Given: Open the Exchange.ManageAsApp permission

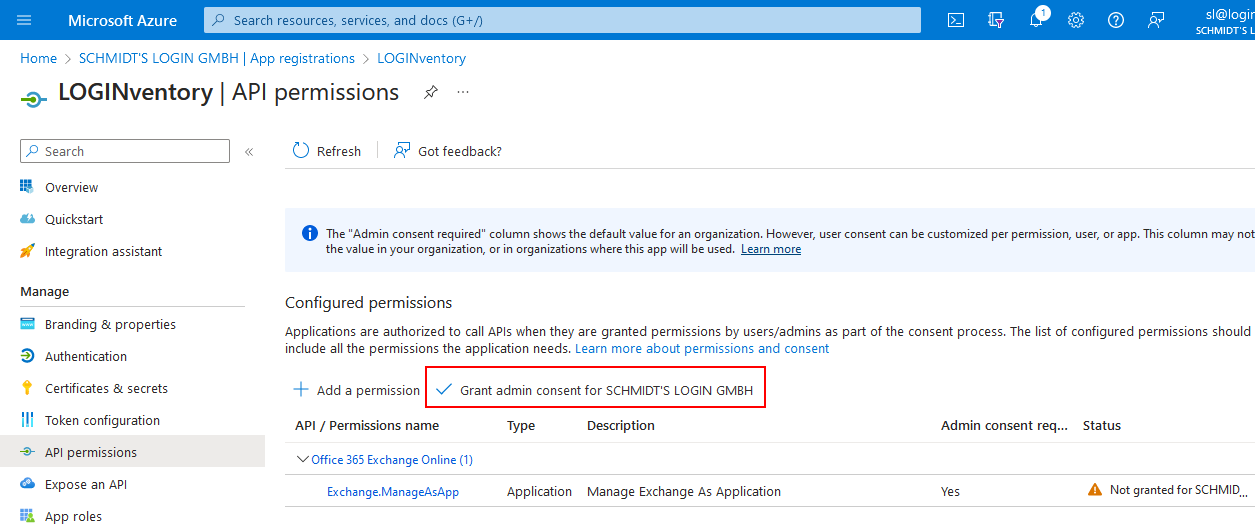Looking at the screenshot, I should click(393, 491).
